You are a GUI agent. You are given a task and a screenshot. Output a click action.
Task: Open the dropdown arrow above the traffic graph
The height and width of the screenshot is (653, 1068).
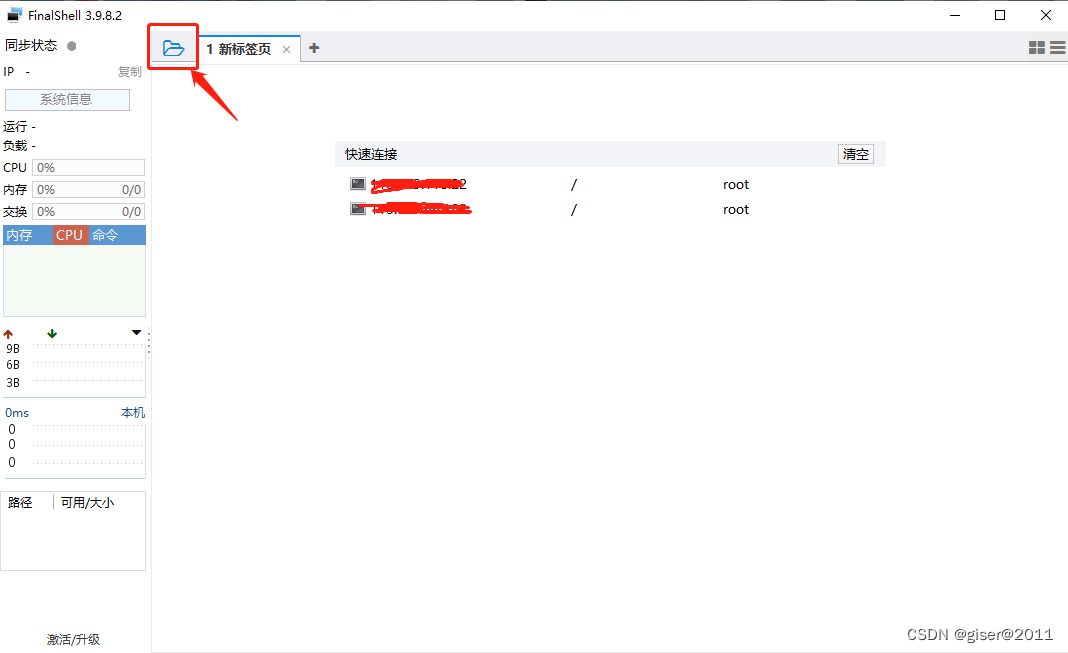[x=136, y=331]
